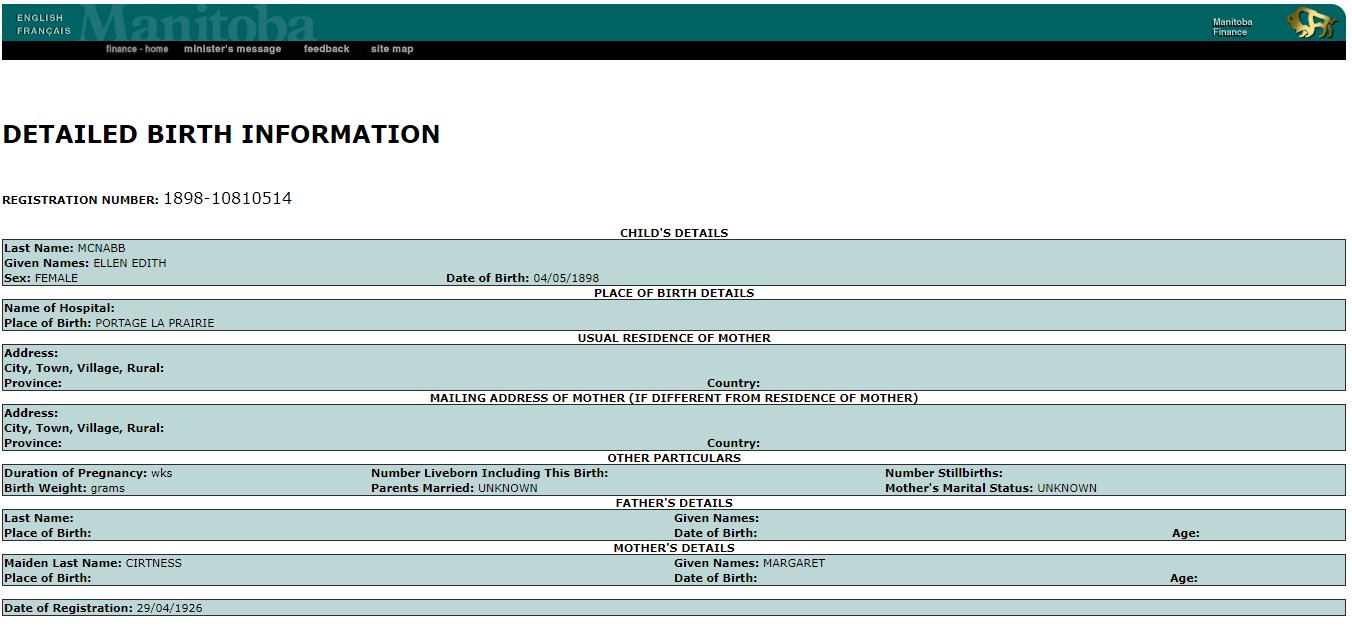Viewport: 1352px width, 632px height.
Task: Click the Other Particulars heading
Action: 674,458
